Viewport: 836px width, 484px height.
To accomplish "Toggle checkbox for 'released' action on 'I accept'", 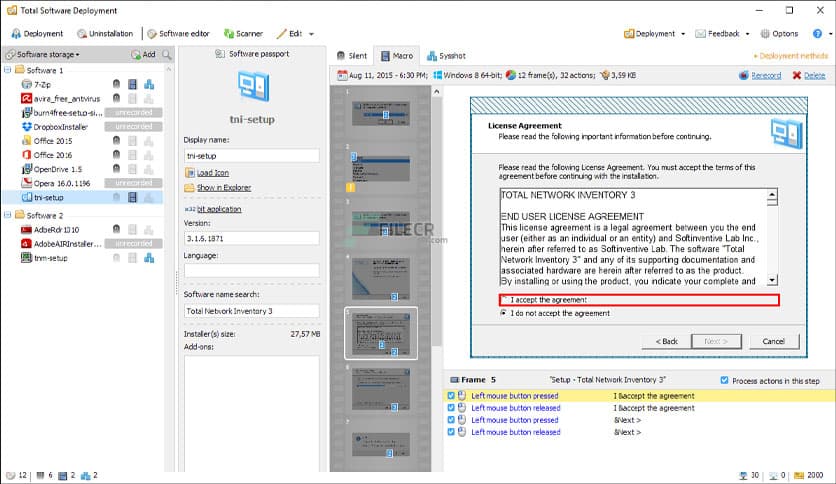I will [451, 408].
